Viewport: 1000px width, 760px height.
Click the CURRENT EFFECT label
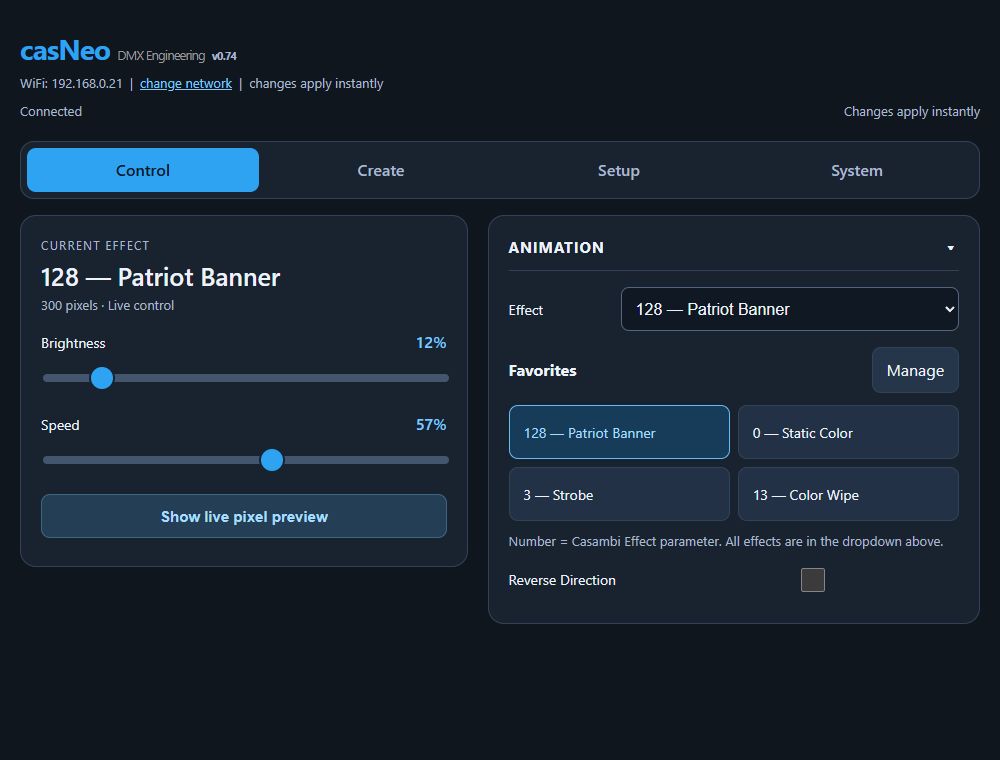[x=95, y=246]
